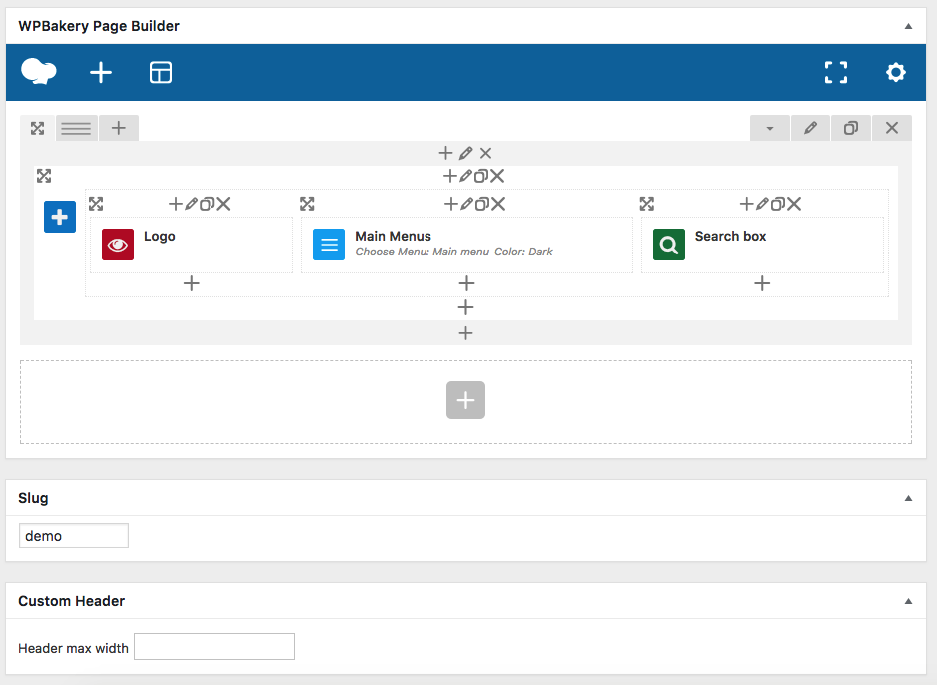Edit the outer column settings
Screen dimensions: 937x685
click(466, 153)
